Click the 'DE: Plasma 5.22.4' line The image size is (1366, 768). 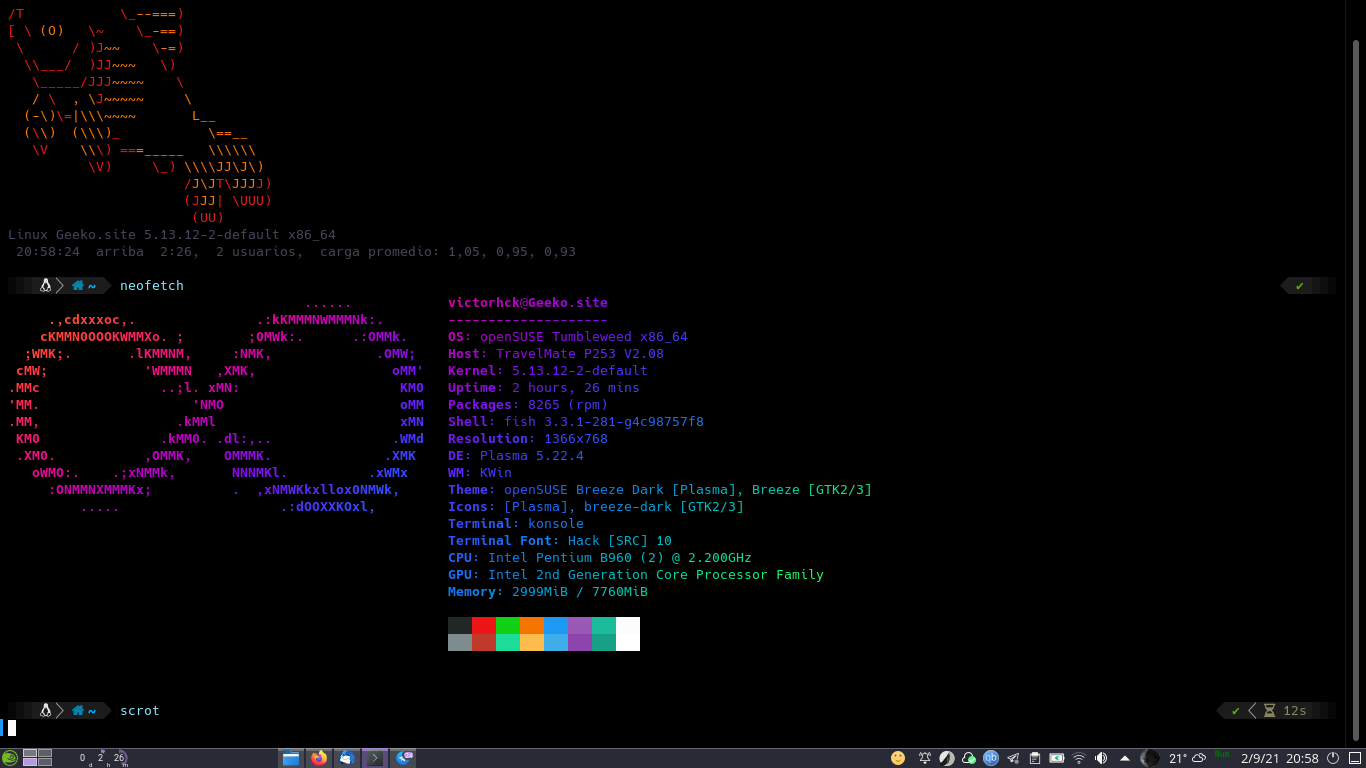coord(516,456)
